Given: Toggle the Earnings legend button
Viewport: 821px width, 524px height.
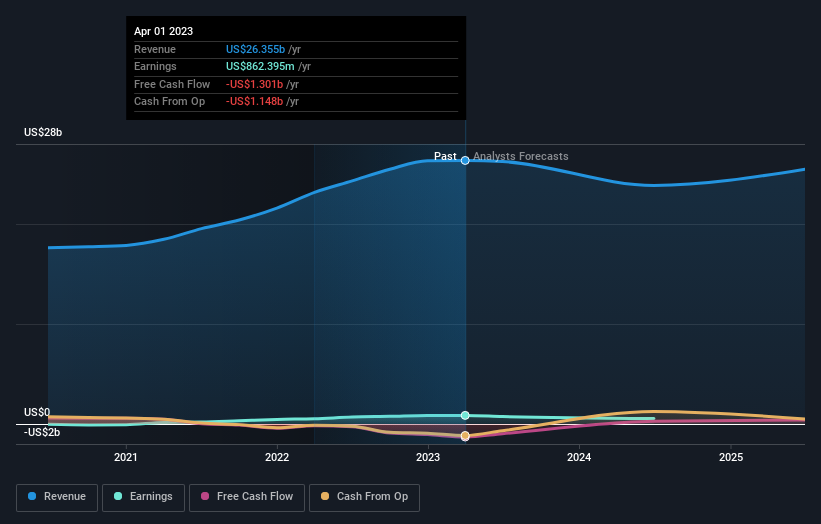Looking at the screenshot, I should [143, 497].
